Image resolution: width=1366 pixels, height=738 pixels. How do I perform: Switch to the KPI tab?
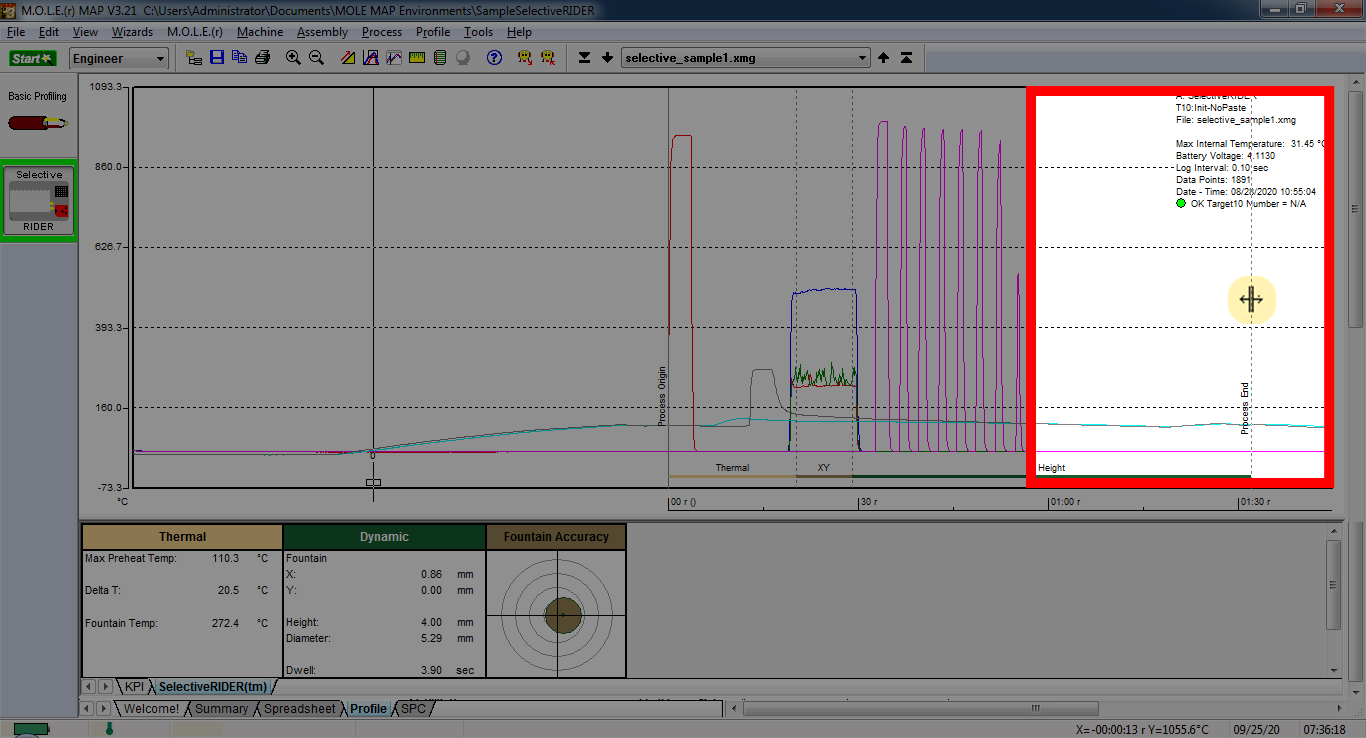pyautogui.click(x=134, y=687)
